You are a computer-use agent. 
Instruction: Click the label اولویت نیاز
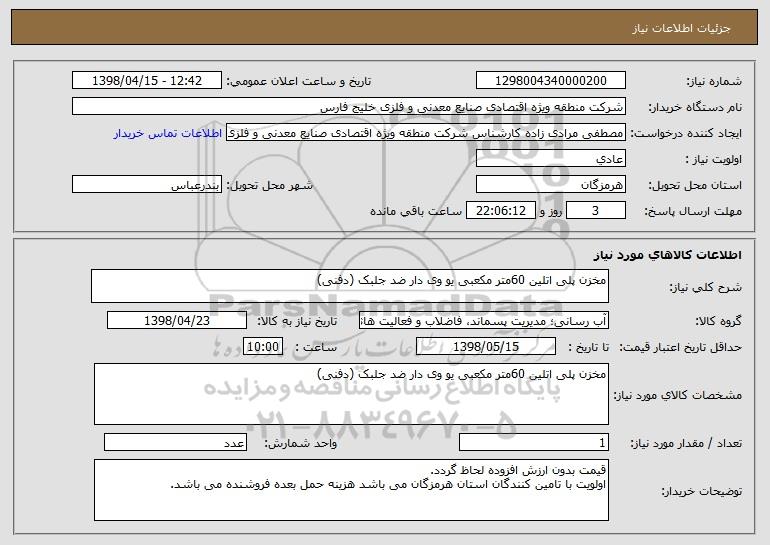pyautogui.click(x=714, y=159)
